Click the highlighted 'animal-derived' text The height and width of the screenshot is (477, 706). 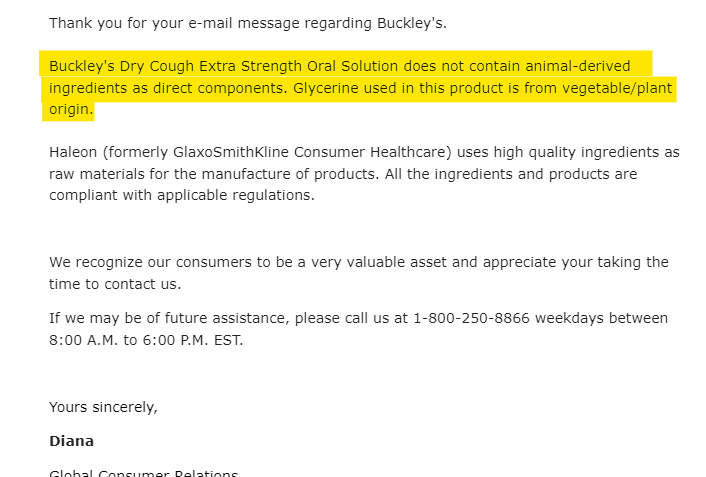pos(579,66)
